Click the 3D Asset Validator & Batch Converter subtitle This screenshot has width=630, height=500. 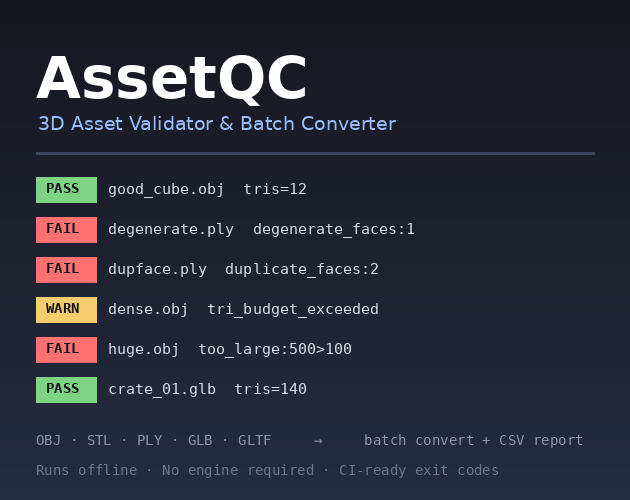point(217,123)
